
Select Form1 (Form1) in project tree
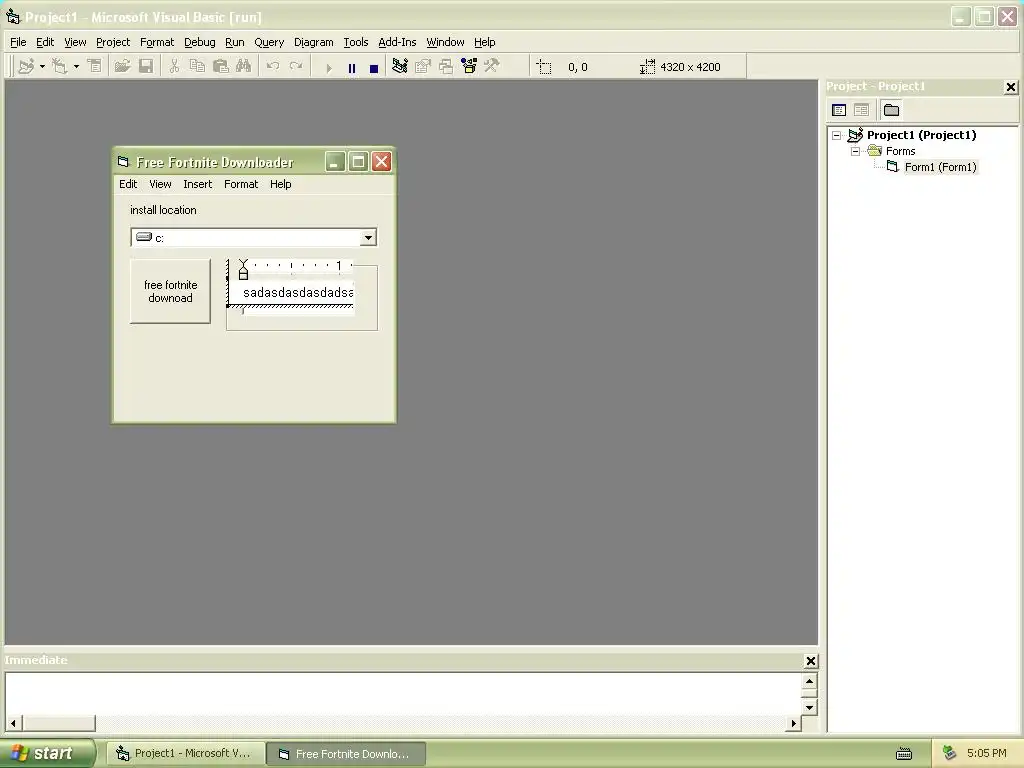[940, 167]
